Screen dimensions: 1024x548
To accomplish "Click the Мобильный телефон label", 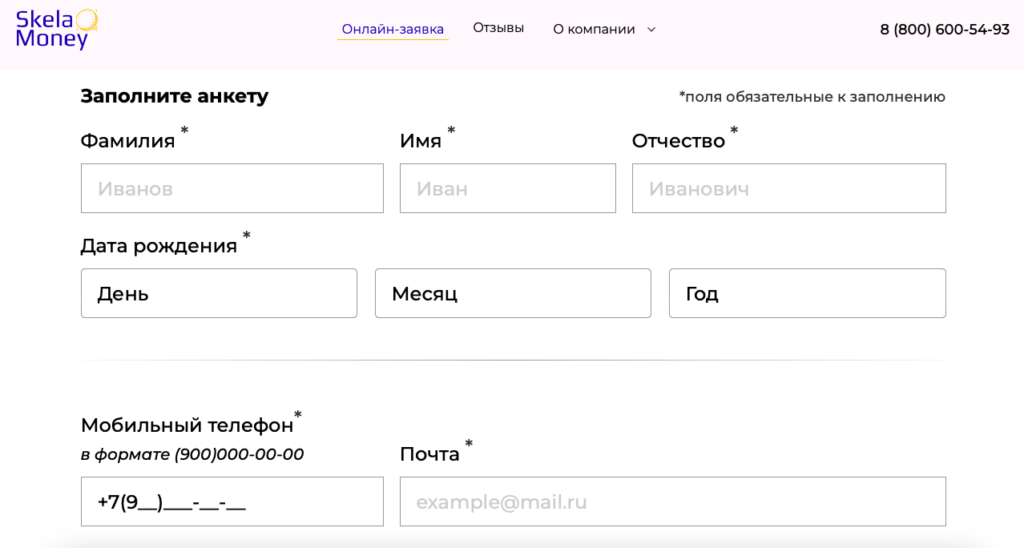I will pos(186,425).
